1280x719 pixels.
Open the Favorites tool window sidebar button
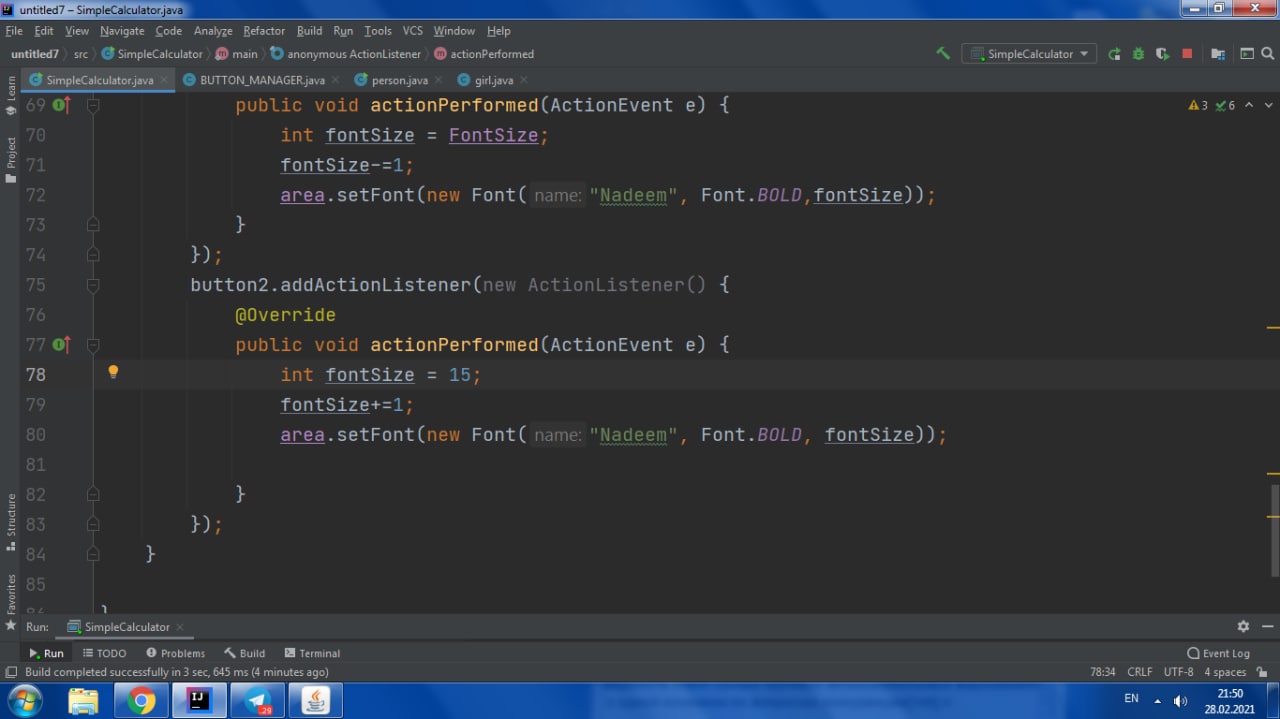pyautogui.click(x=11, y=603)
